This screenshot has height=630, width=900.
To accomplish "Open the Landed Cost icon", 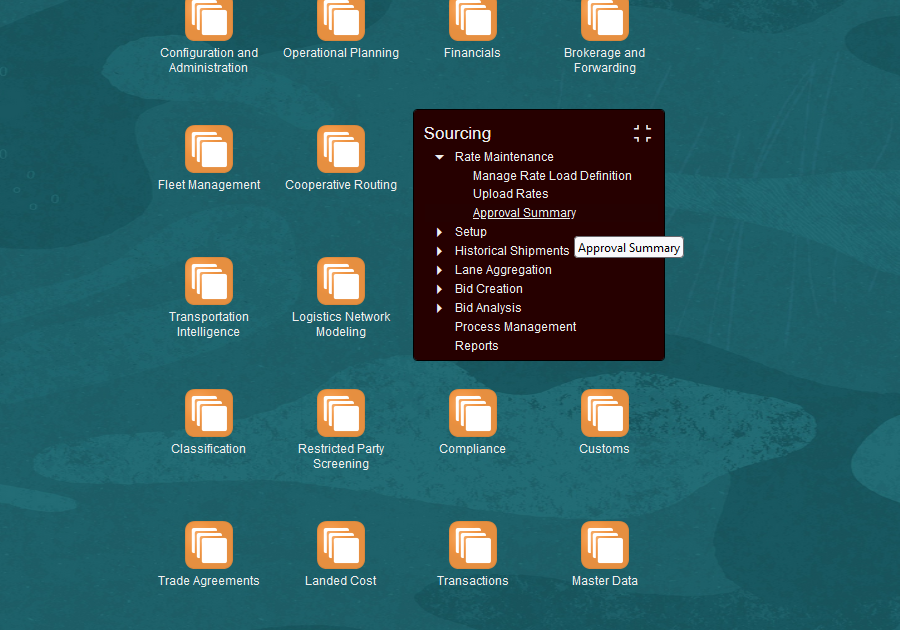I will [x=341, y=545].
